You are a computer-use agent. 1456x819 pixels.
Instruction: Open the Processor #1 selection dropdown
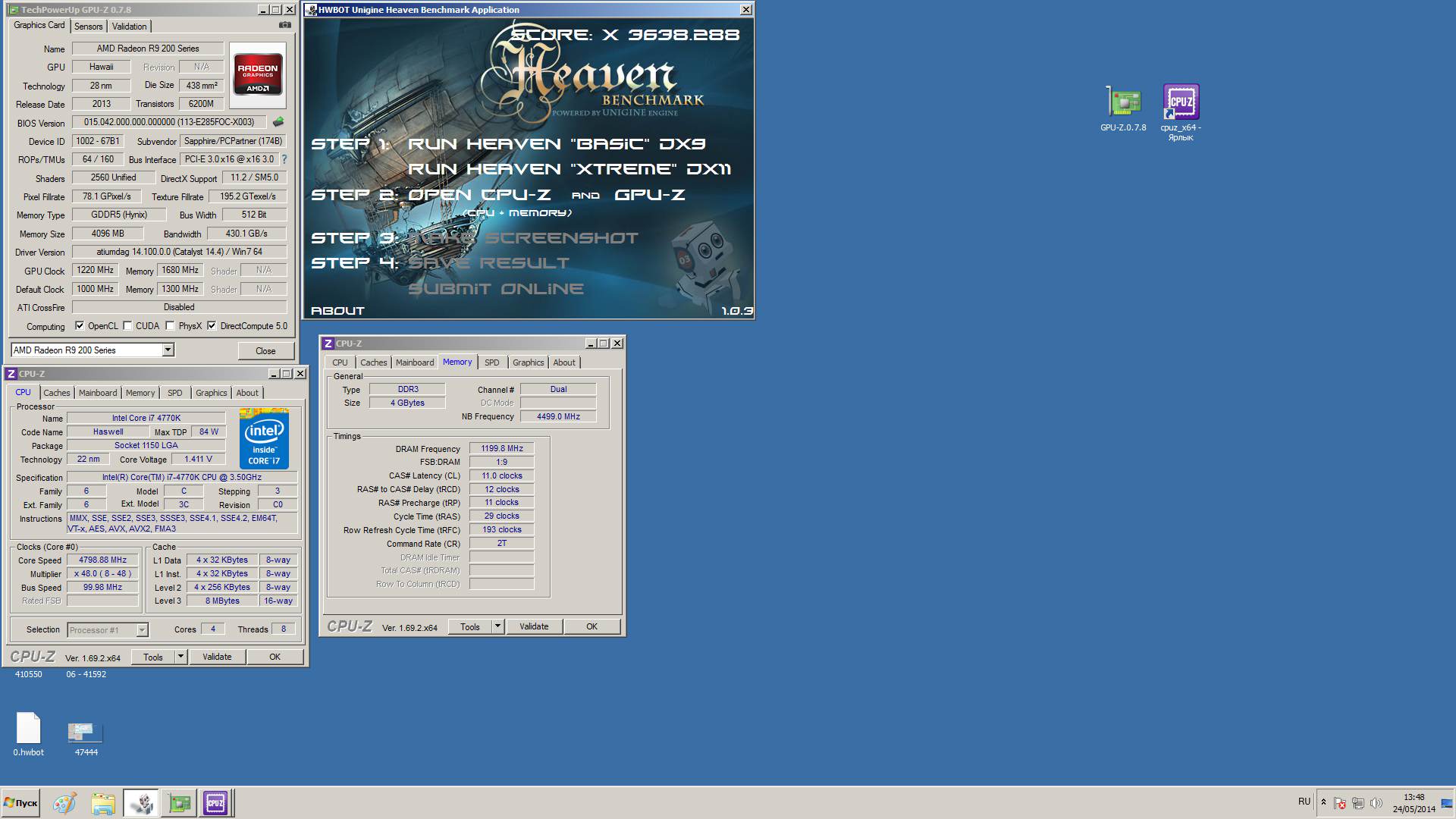tap(142, 630)
